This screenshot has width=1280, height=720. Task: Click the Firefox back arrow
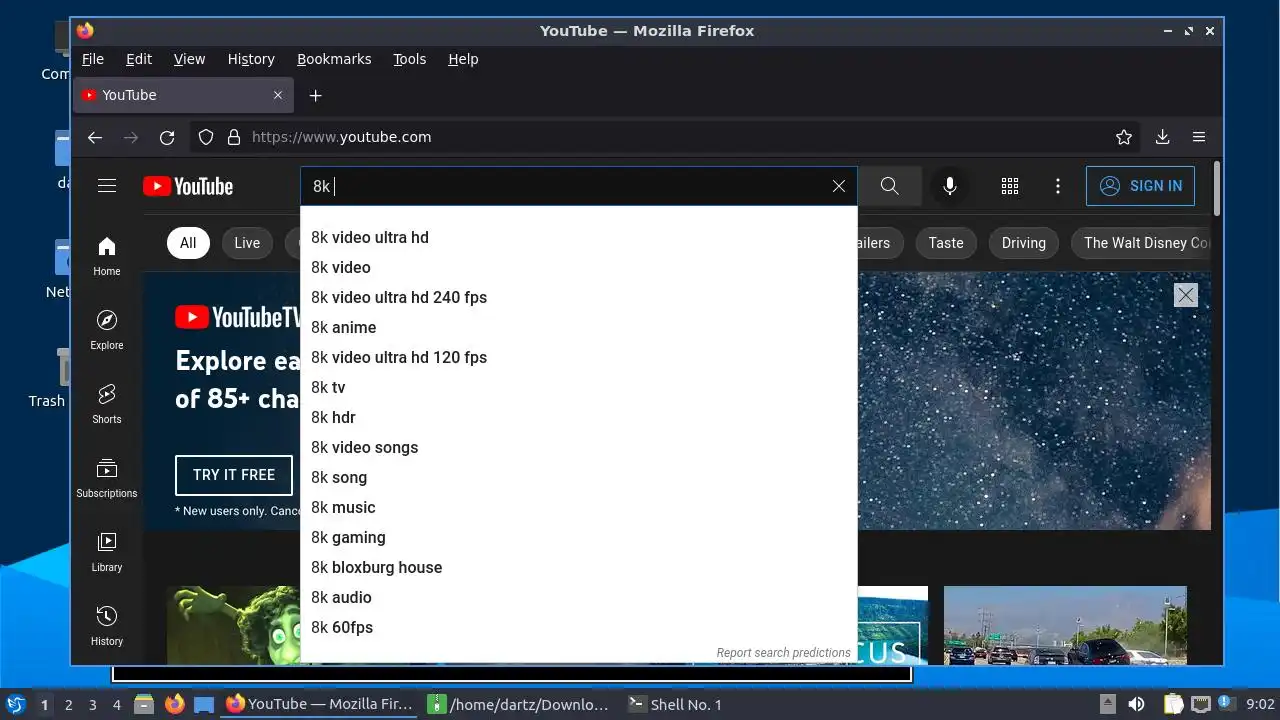point(95,137)
